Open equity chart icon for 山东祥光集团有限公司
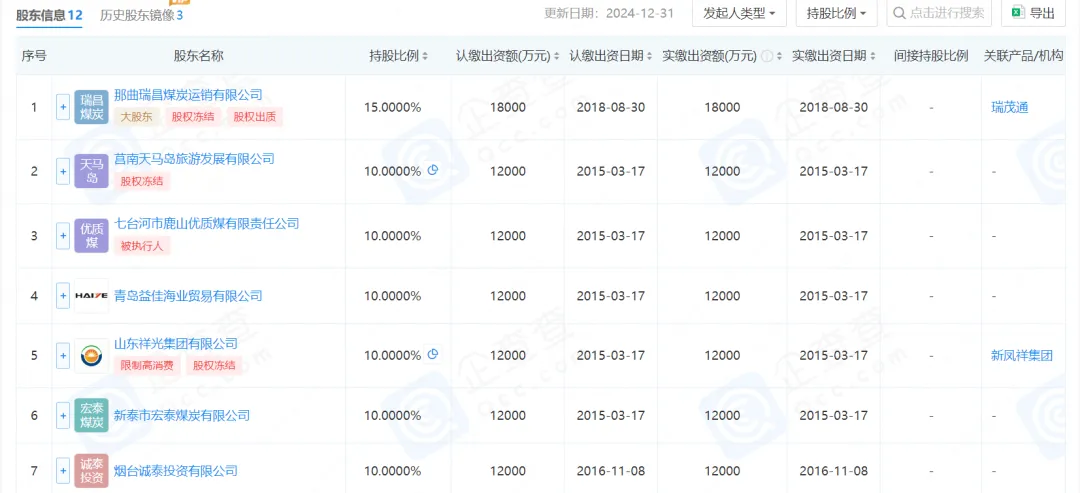 (x=433, y=354)
